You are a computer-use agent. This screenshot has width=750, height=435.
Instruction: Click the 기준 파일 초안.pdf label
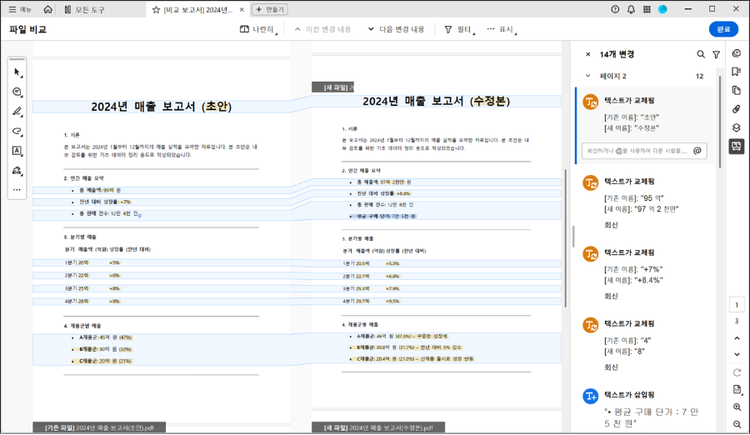[99, 427]
